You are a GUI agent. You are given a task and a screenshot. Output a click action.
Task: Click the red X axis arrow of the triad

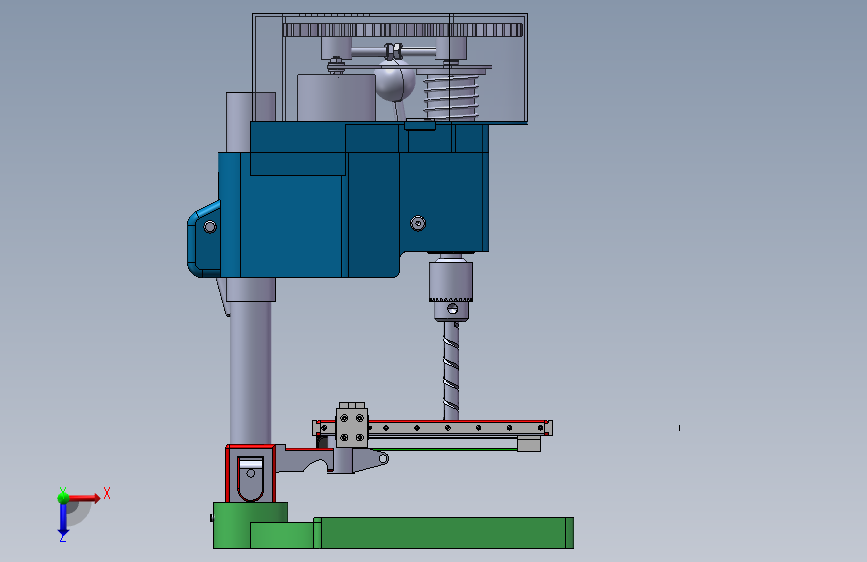[x=83, y=498]
